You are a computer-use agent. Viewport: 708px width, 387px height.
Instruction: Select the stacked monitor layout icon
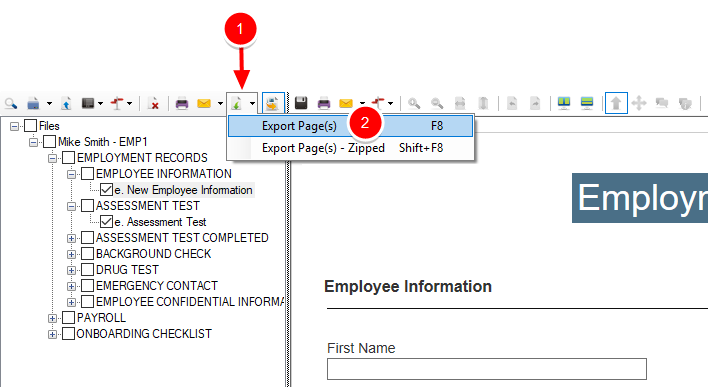(x=587, y=103)
